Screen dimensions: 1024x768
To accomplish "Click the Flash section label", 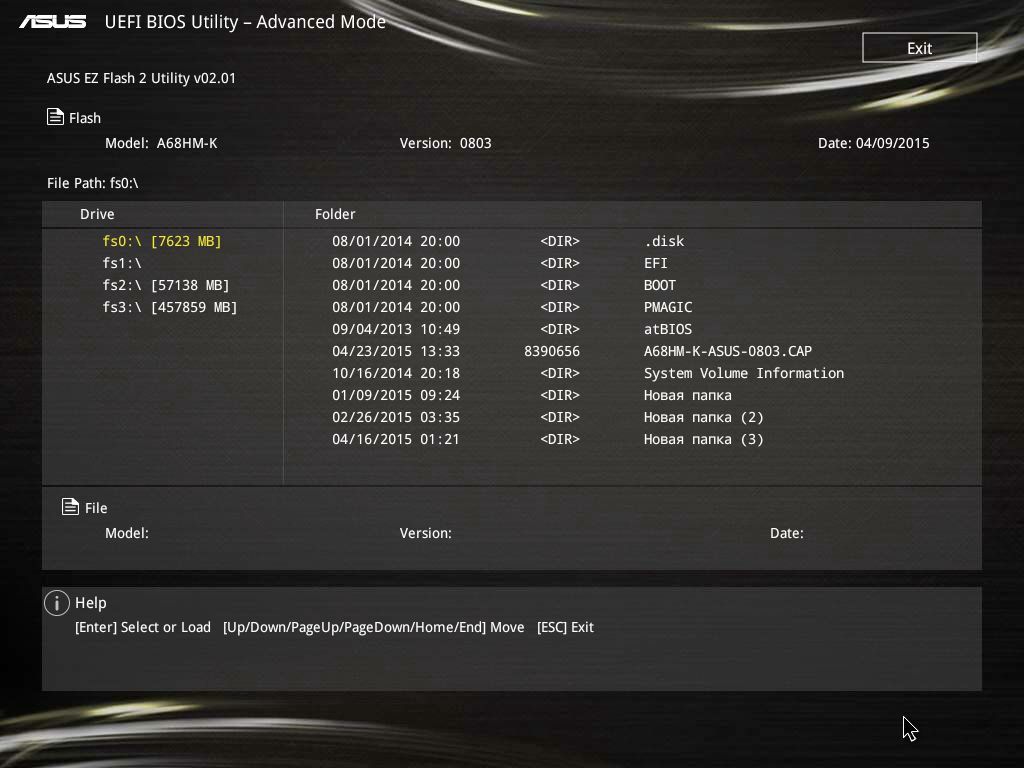I will 85,118.
